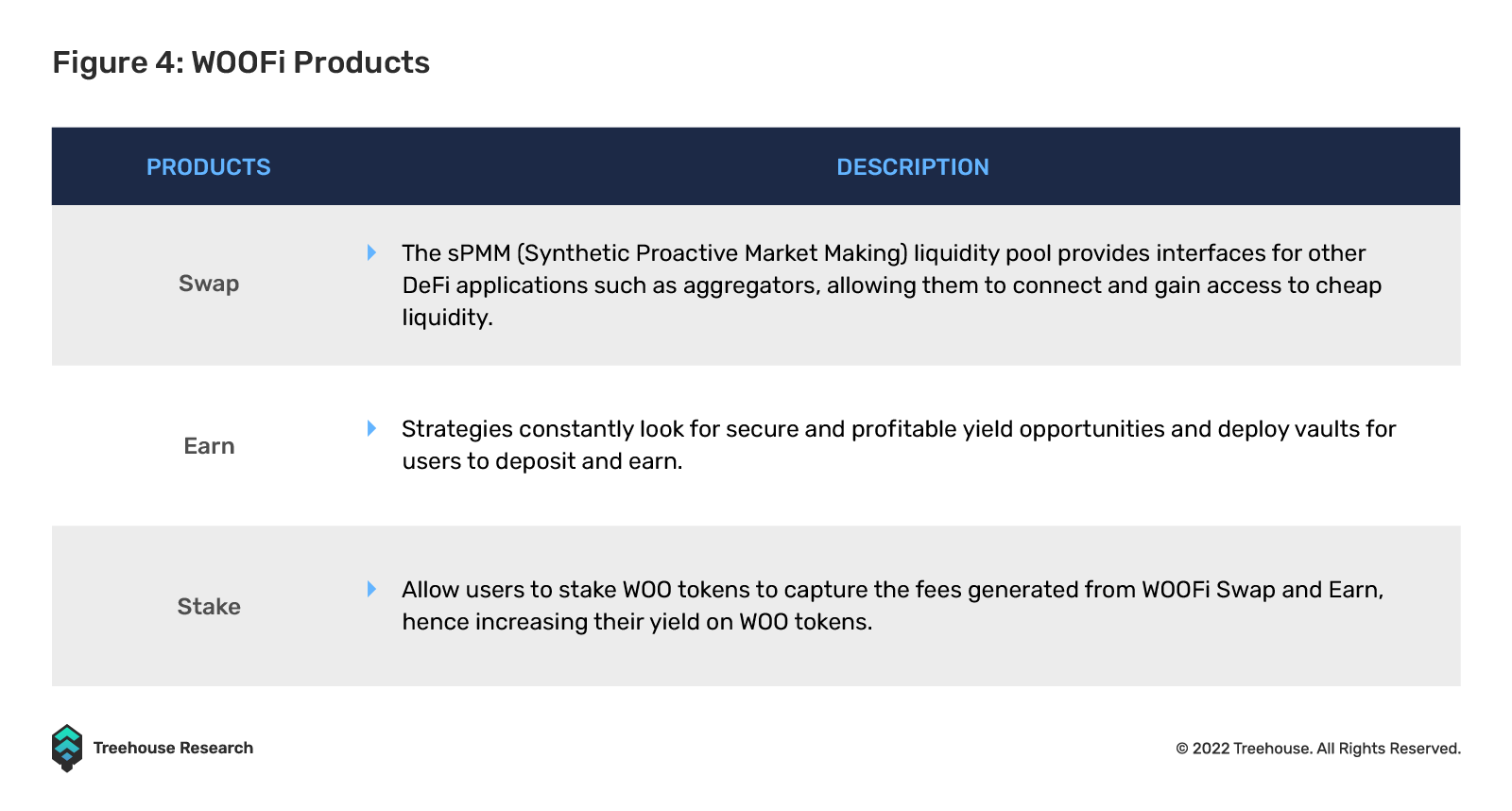Screen dimensions: 1512x811
Task: Click the 2022 Treehouse copyright notice
Action: click(1318, 749)
